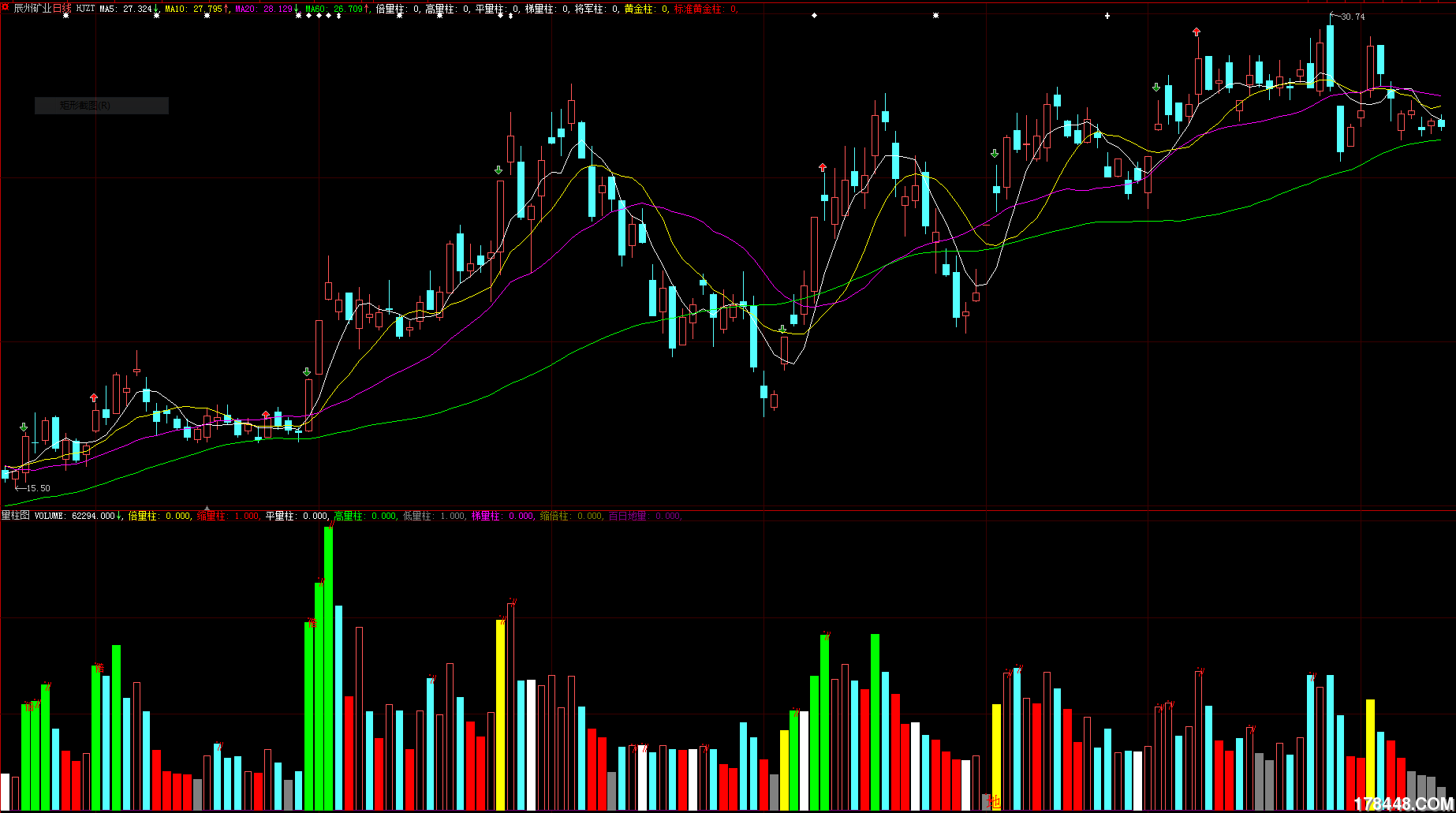Click the 30.74 high price marker

(1352, 17)
